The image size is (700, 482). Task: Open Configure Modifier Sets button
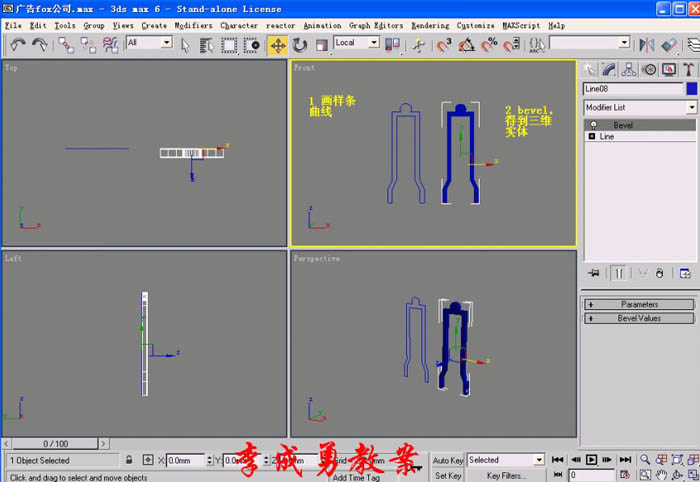(x=685, y=273)
